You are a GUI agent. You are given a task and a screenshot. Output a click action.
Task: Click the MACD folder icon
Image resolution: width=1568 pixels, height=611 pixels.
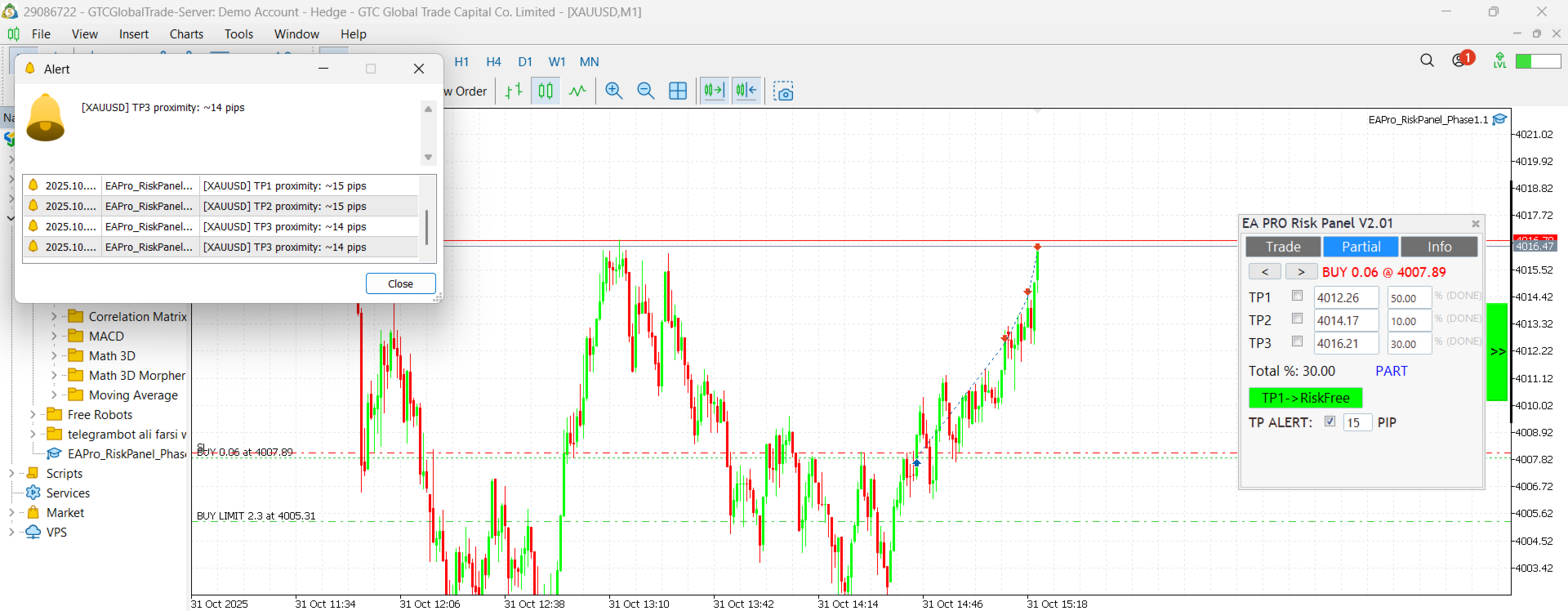76,336
